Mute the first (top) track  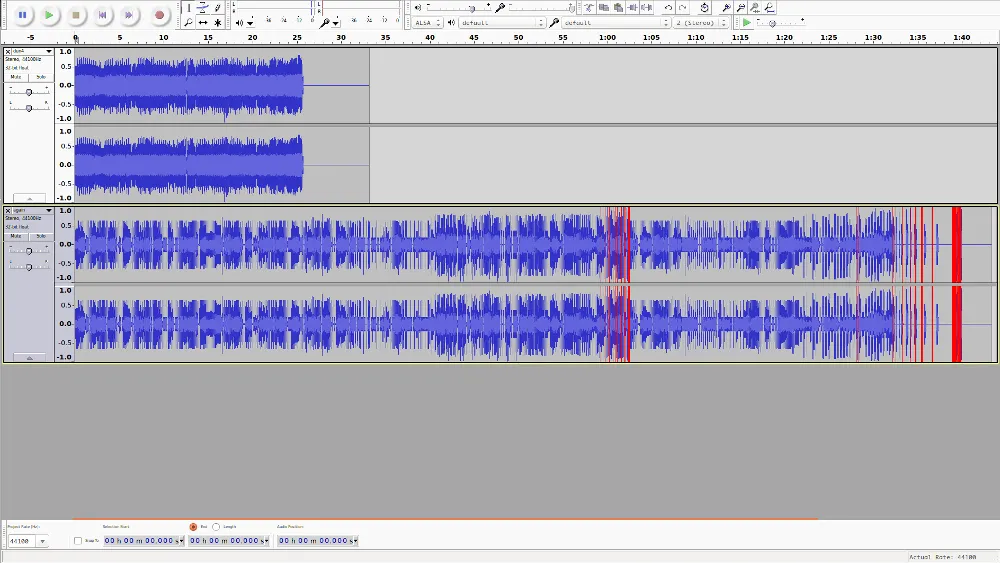tap(16, 77)
